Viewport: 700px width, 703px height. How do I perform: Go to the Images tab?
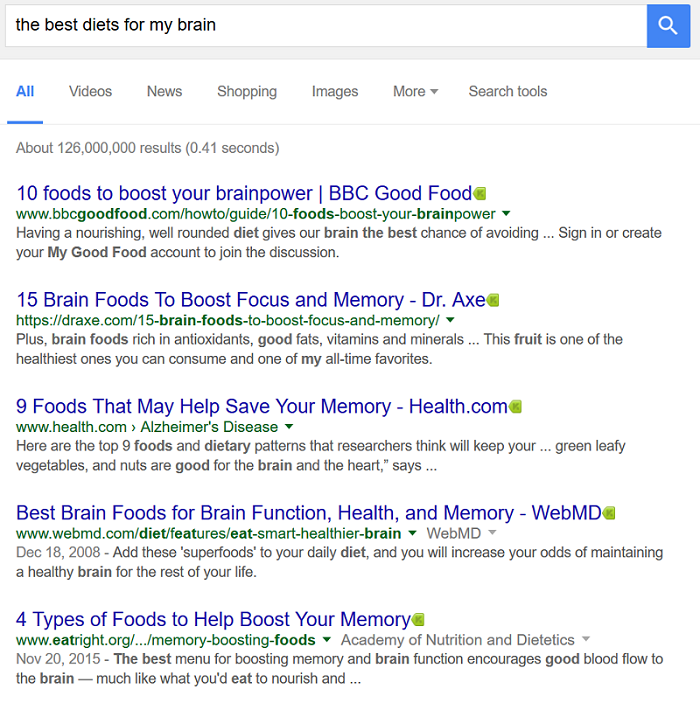point(335,91)
